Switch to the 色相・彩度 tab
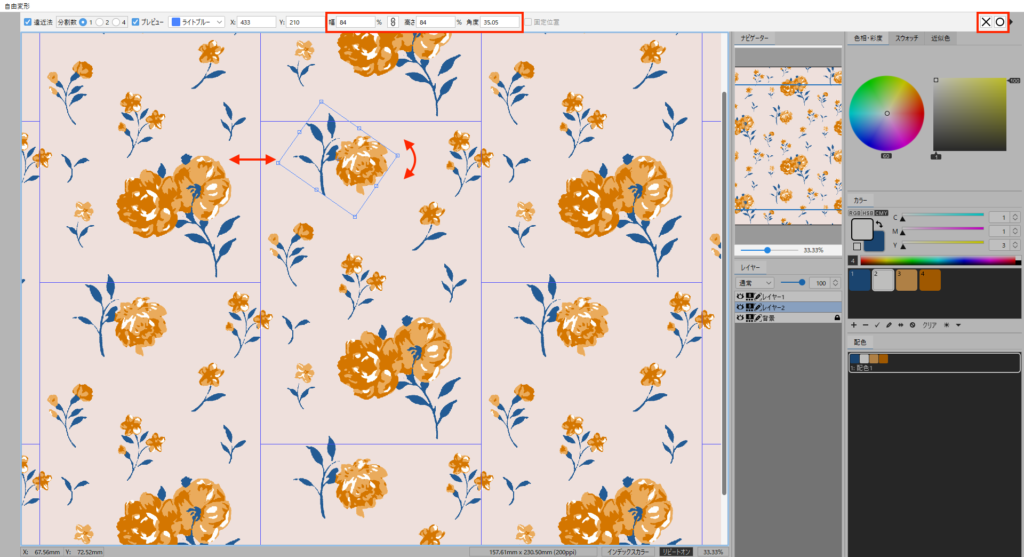The image size is (1024, 557). pos(869,39)
